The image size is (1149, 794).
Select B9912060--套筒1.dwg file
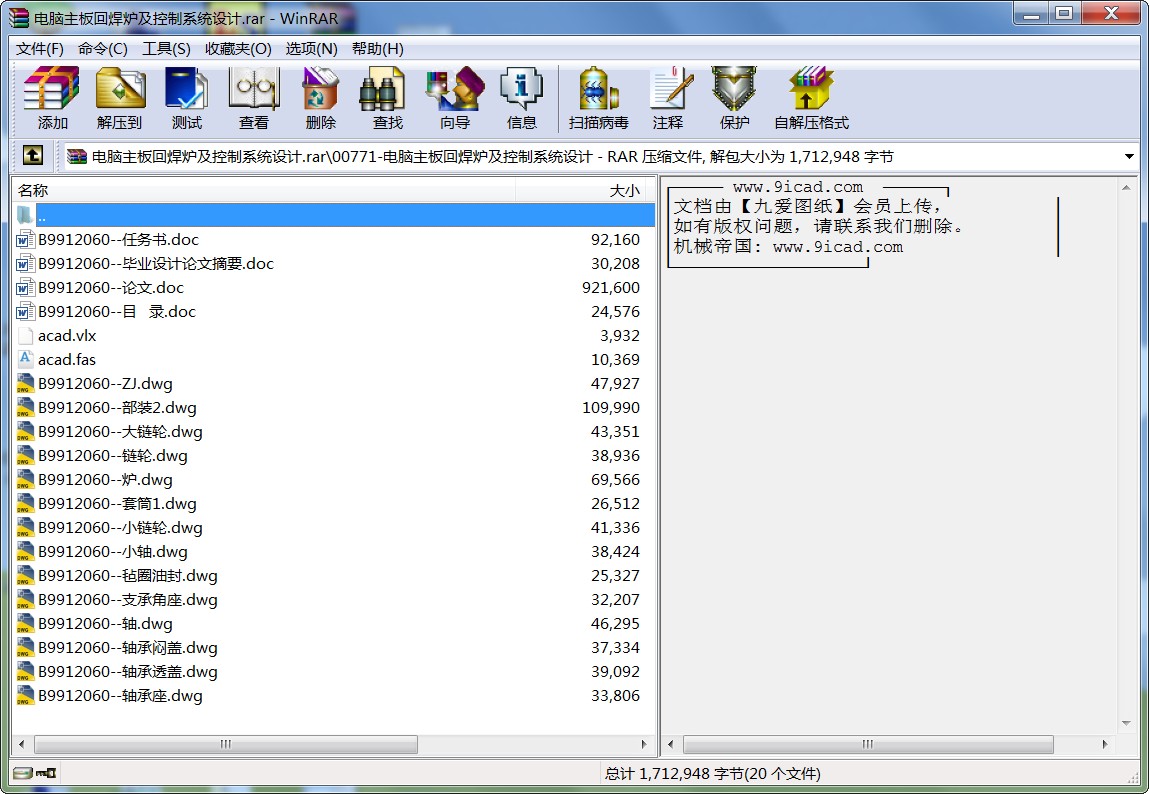click(117, 504)
